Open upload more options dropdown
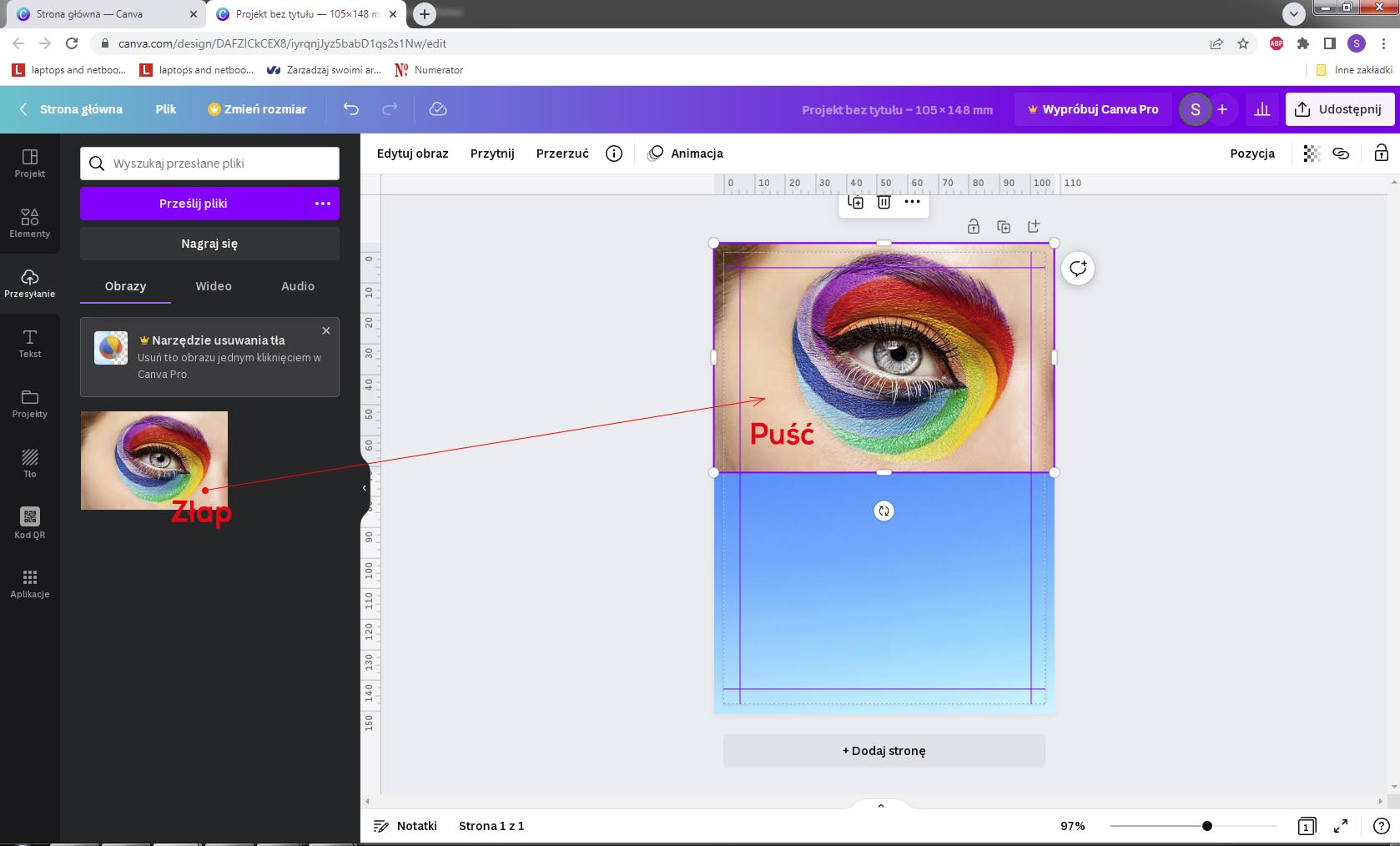1400x846 pixels. pyautogui.click(x=323, y=204)
